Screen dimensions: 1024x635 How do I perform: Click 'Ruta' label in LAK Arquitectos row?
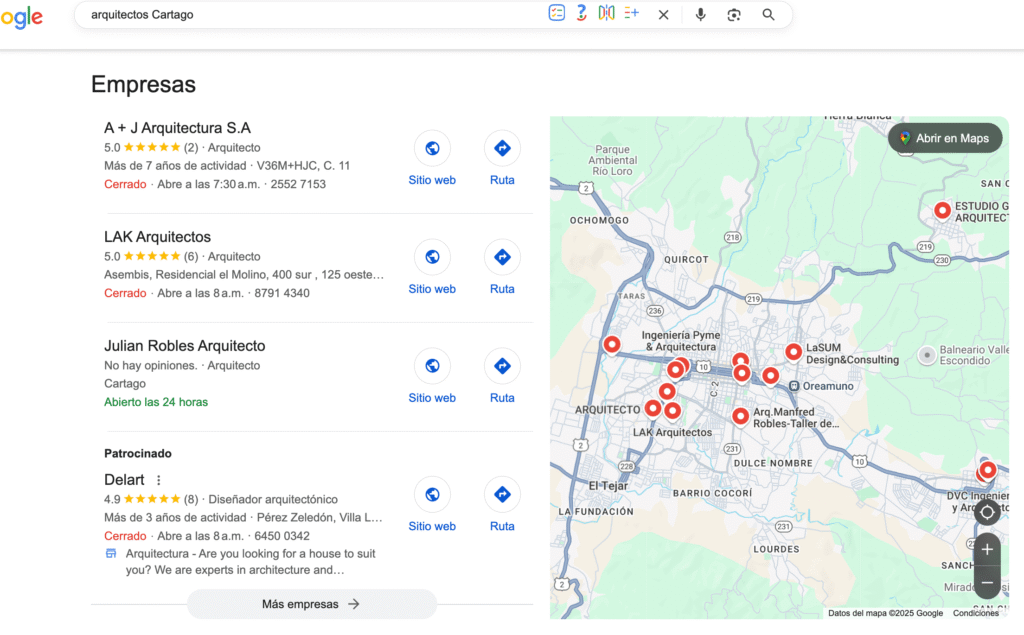502,289
